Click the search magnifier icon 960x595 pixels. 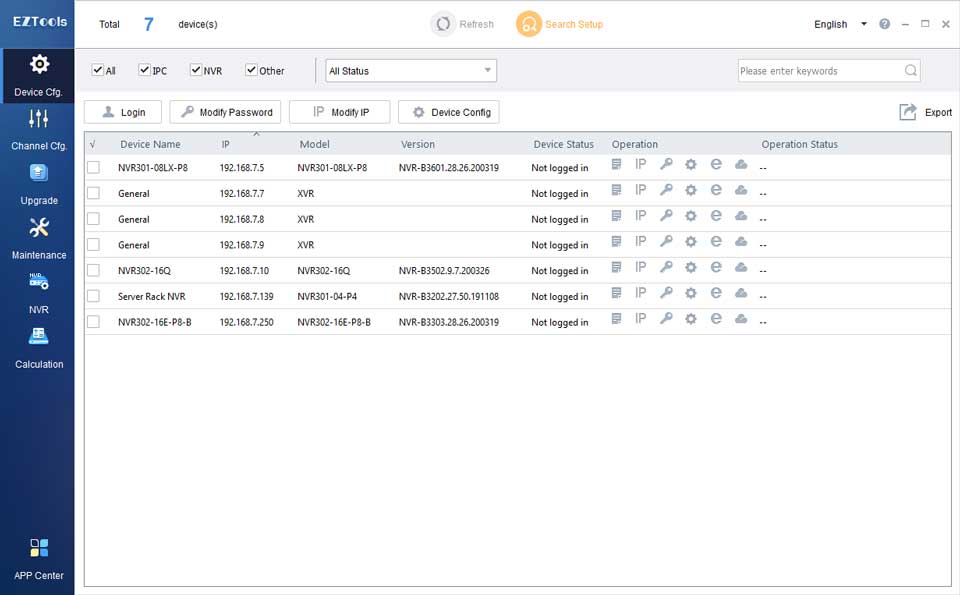coord(910,71)
